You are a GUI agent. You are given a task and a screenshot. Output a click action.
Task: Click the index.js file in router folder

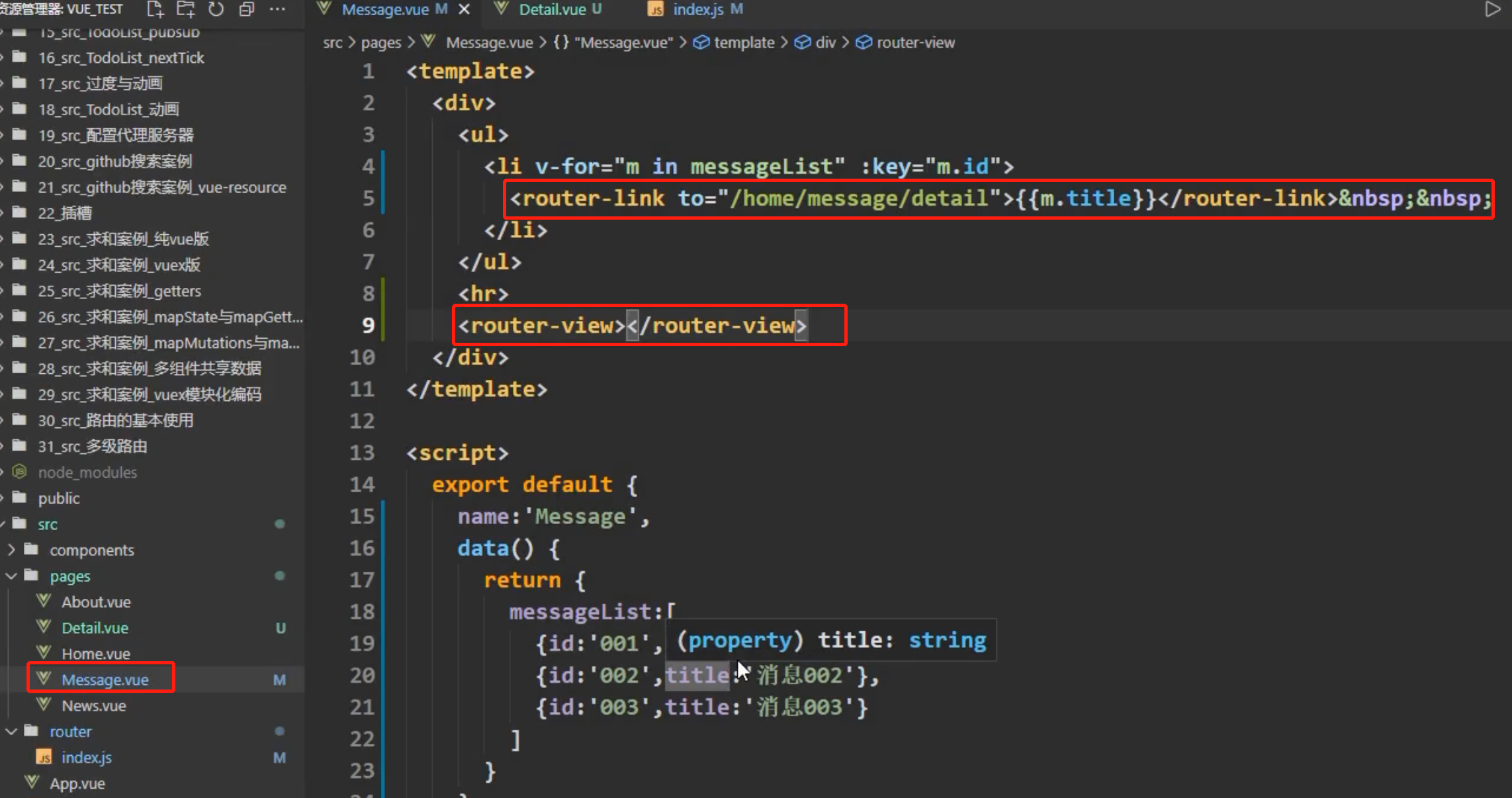86,757
